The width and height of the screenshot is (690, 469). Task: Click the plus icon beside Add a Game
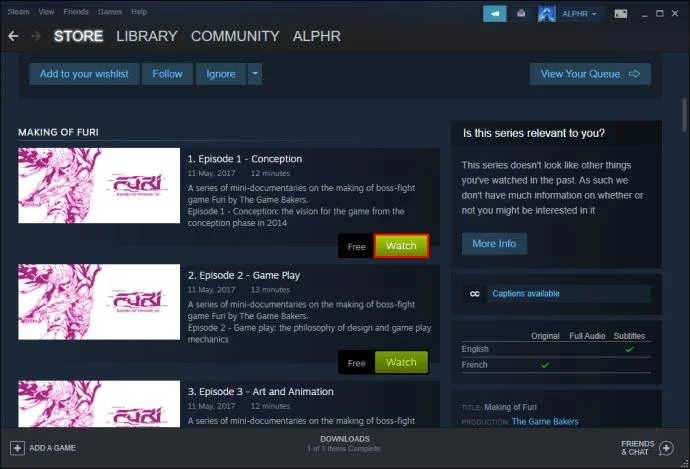tap(17, 448)
